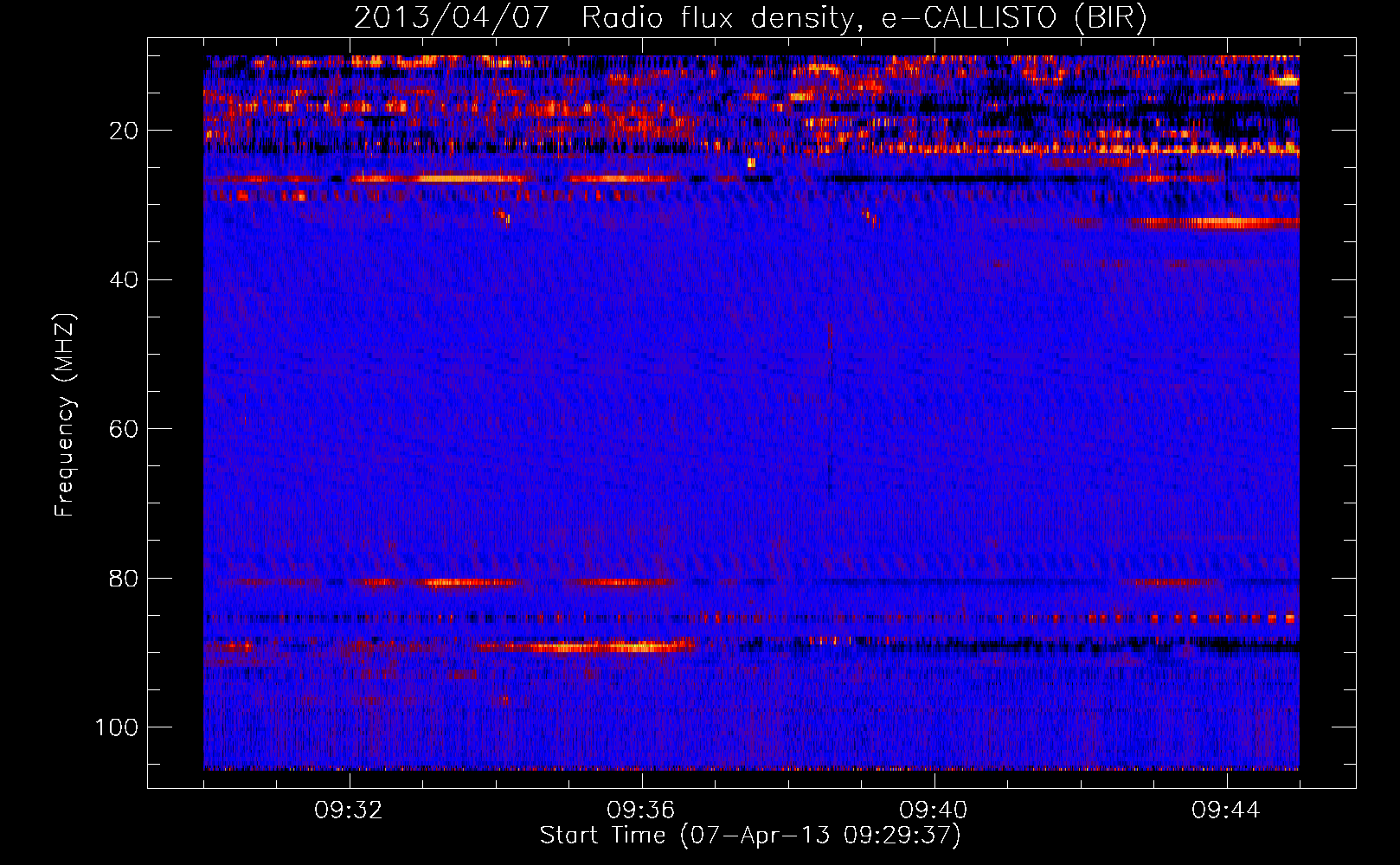This screenshot has height=865, width=1400.
Task: Click the 09:40 time tick label
Action: coord(934,811)
